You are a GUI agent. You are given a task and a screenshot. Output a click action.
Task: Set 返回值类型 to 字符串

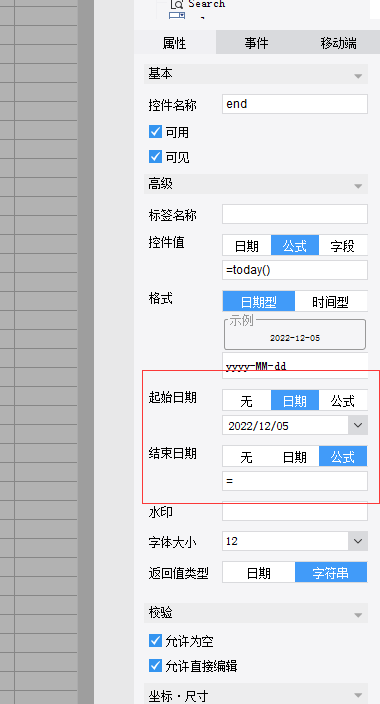click(331, 572)
